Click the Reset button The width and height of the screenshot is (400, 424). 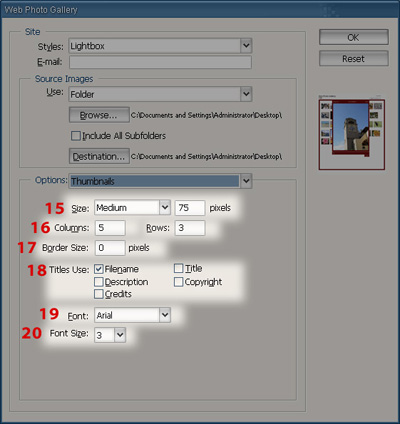point(354,59)
